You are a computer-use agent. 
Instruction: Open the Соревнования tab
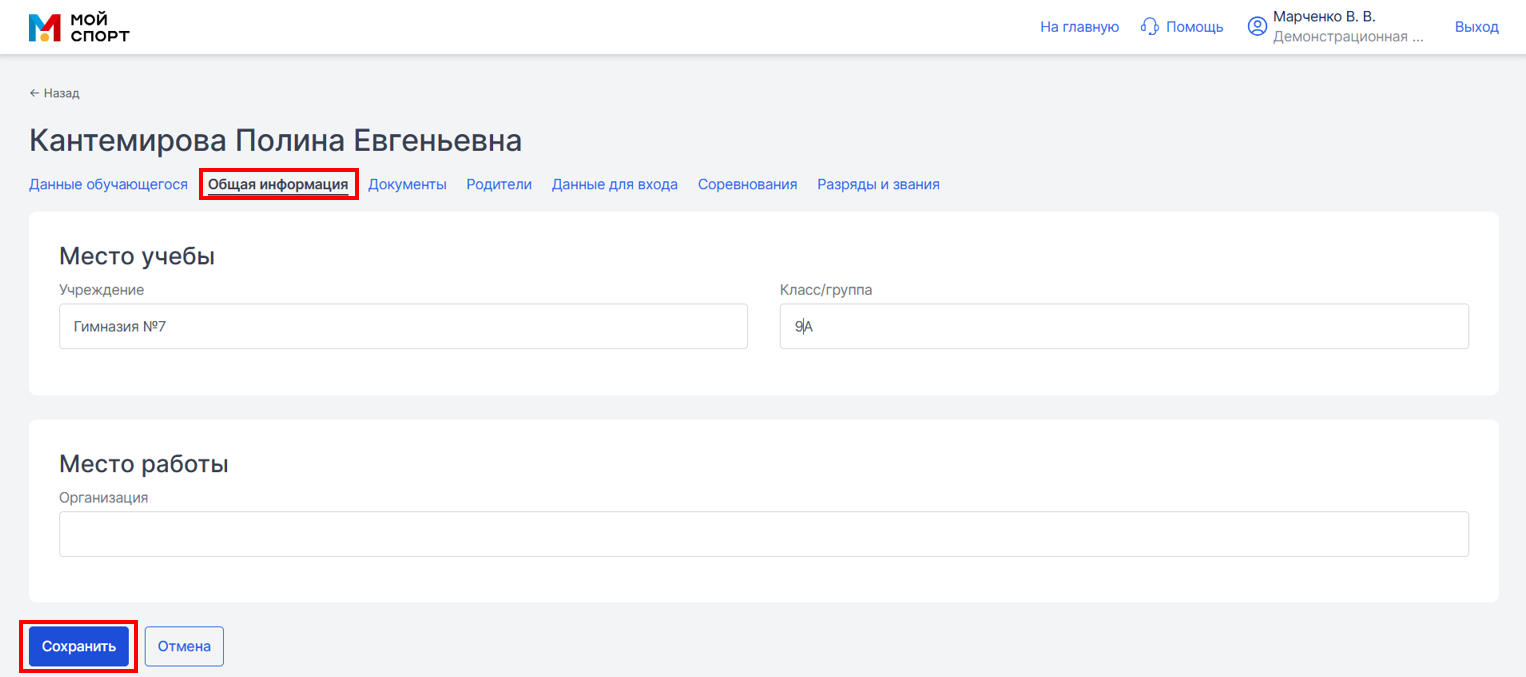(747, 184)
